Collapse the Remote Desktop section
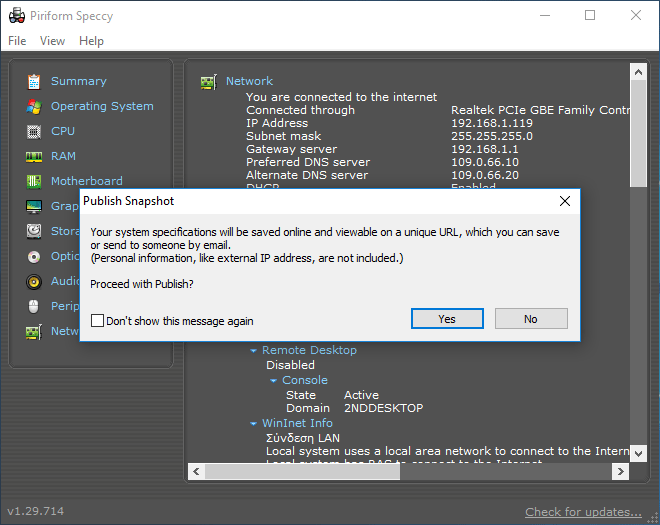Viewport: 660px width, 525px height. 253,351
